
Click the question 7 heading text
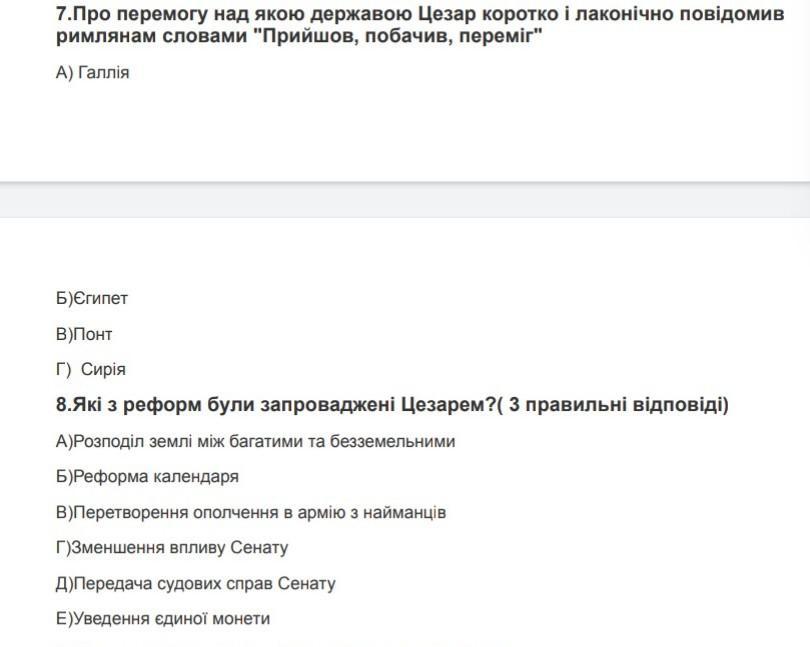click(420, 25)
